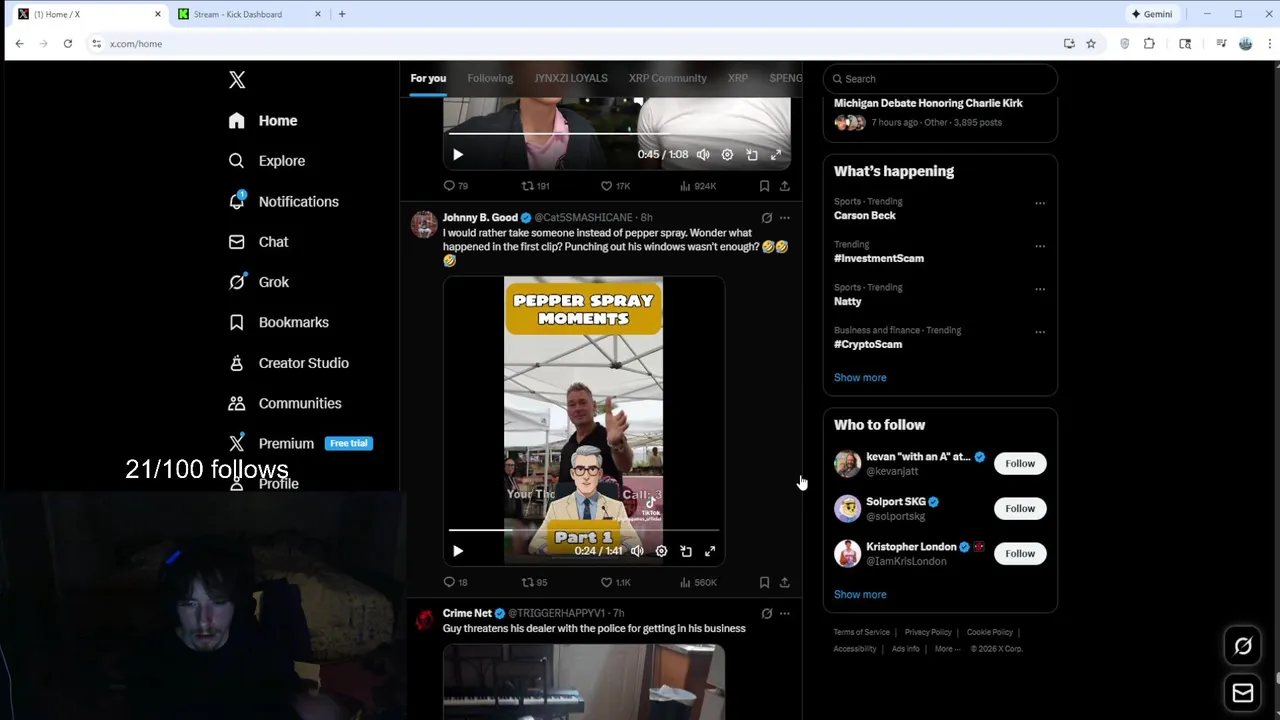Open Johnny B. Good profile avatar

click(424, 224)
